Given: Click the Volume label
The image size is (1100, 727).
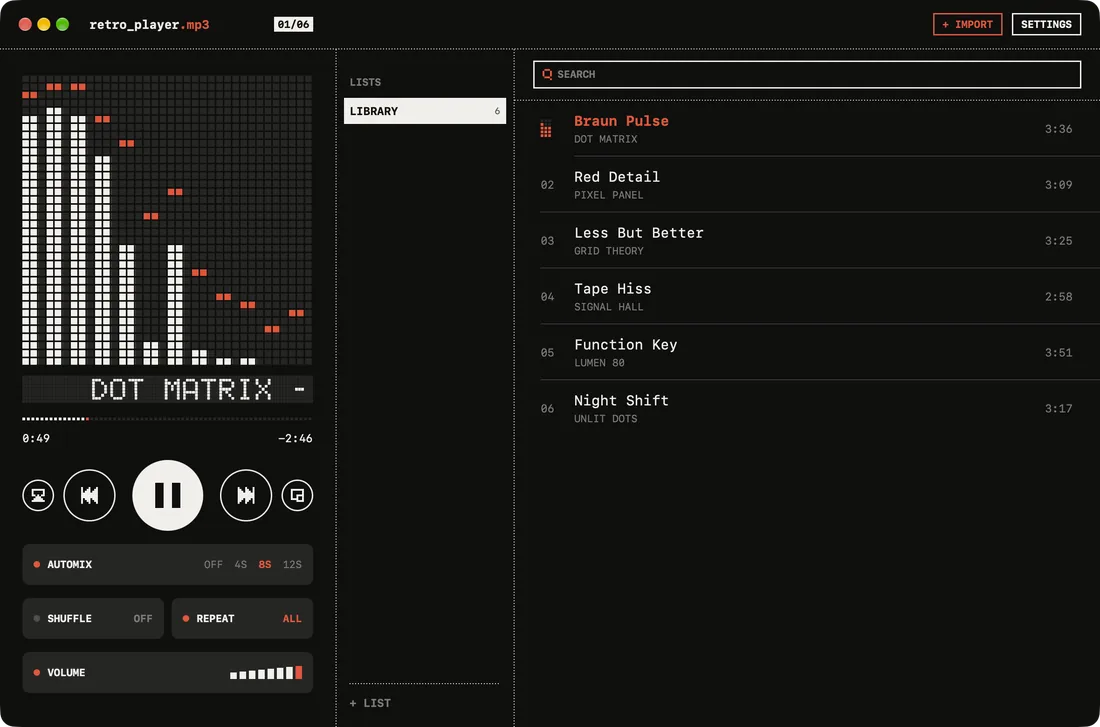Looking at the screenshot, I should 66,672.
